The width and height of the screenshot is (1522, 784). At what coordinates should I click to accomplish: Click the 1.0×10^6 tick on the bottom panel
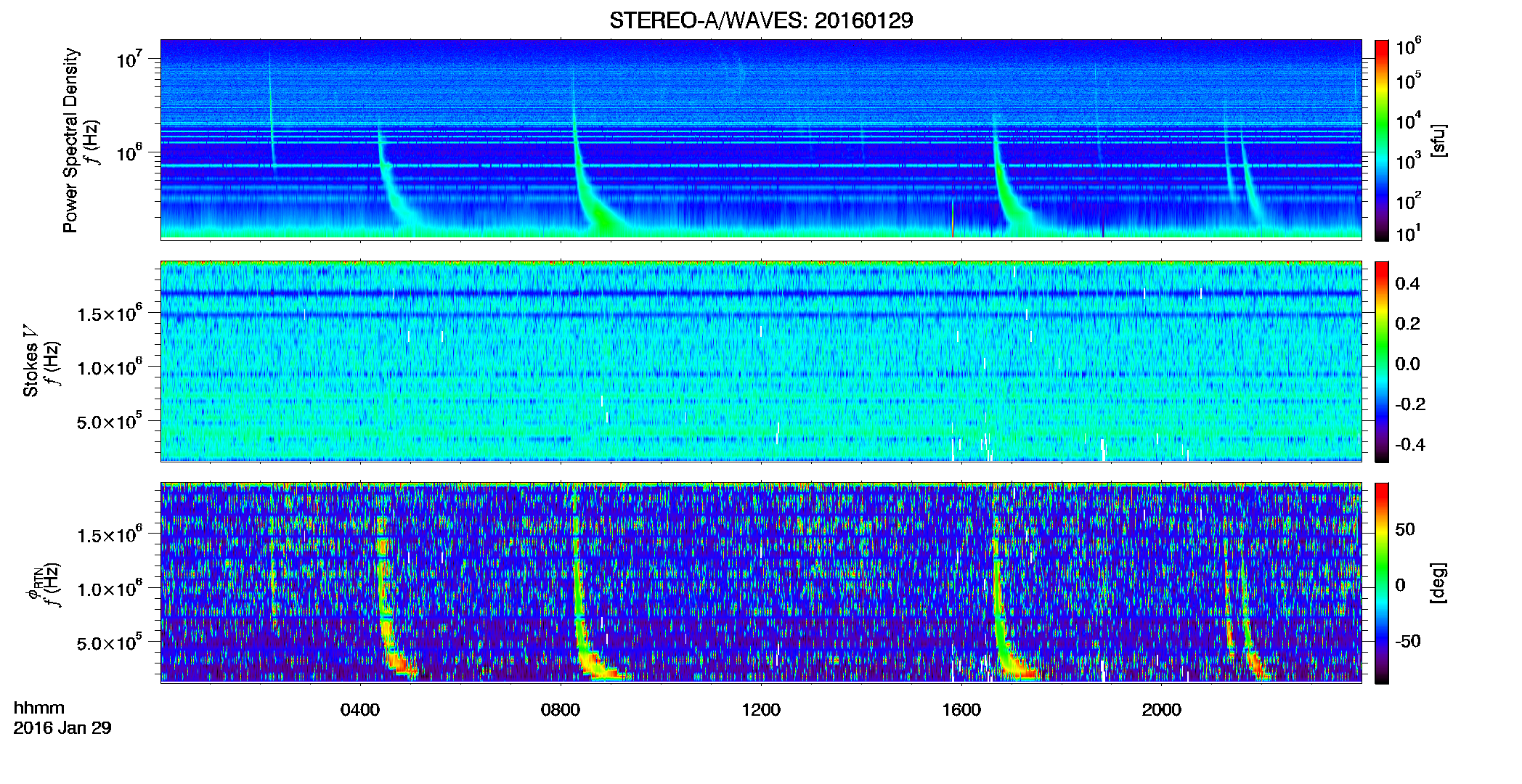110,588
